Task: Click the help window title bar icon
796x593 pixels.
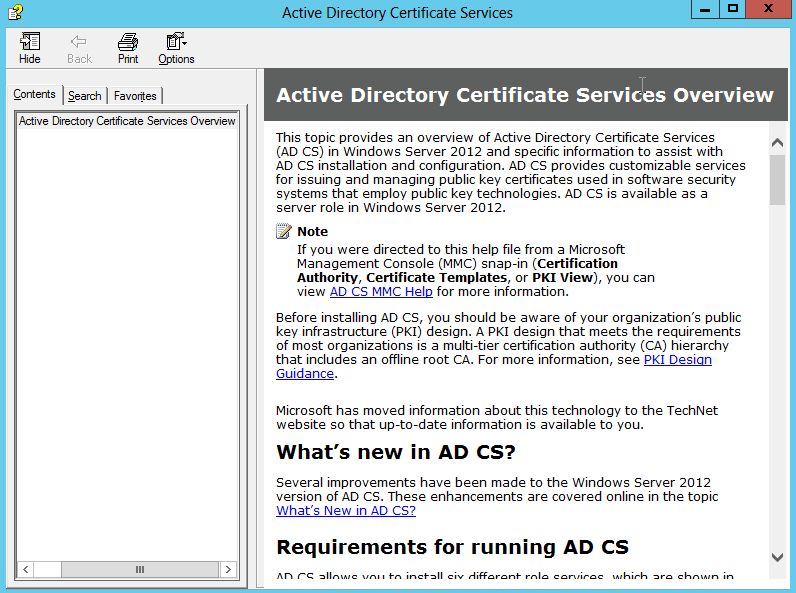Action: point(16,12)
